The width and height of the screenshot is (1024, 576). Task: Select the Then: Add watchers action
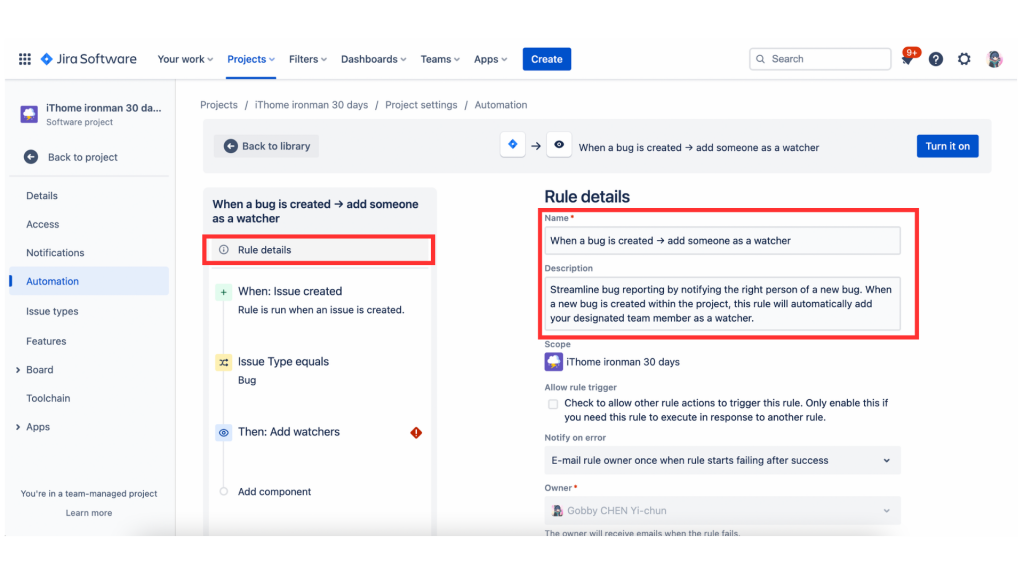coord(289,432)
